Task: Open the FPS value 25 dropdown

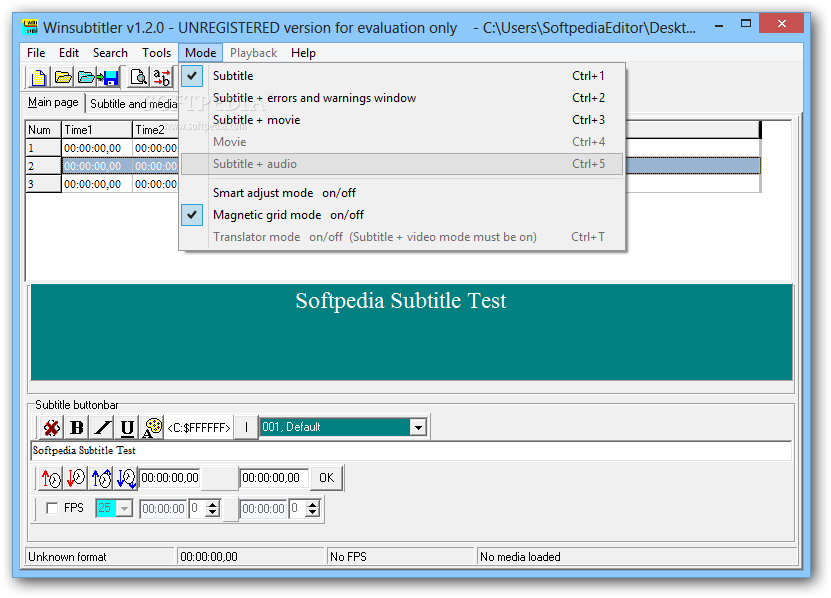Action: tap(125, 509)
